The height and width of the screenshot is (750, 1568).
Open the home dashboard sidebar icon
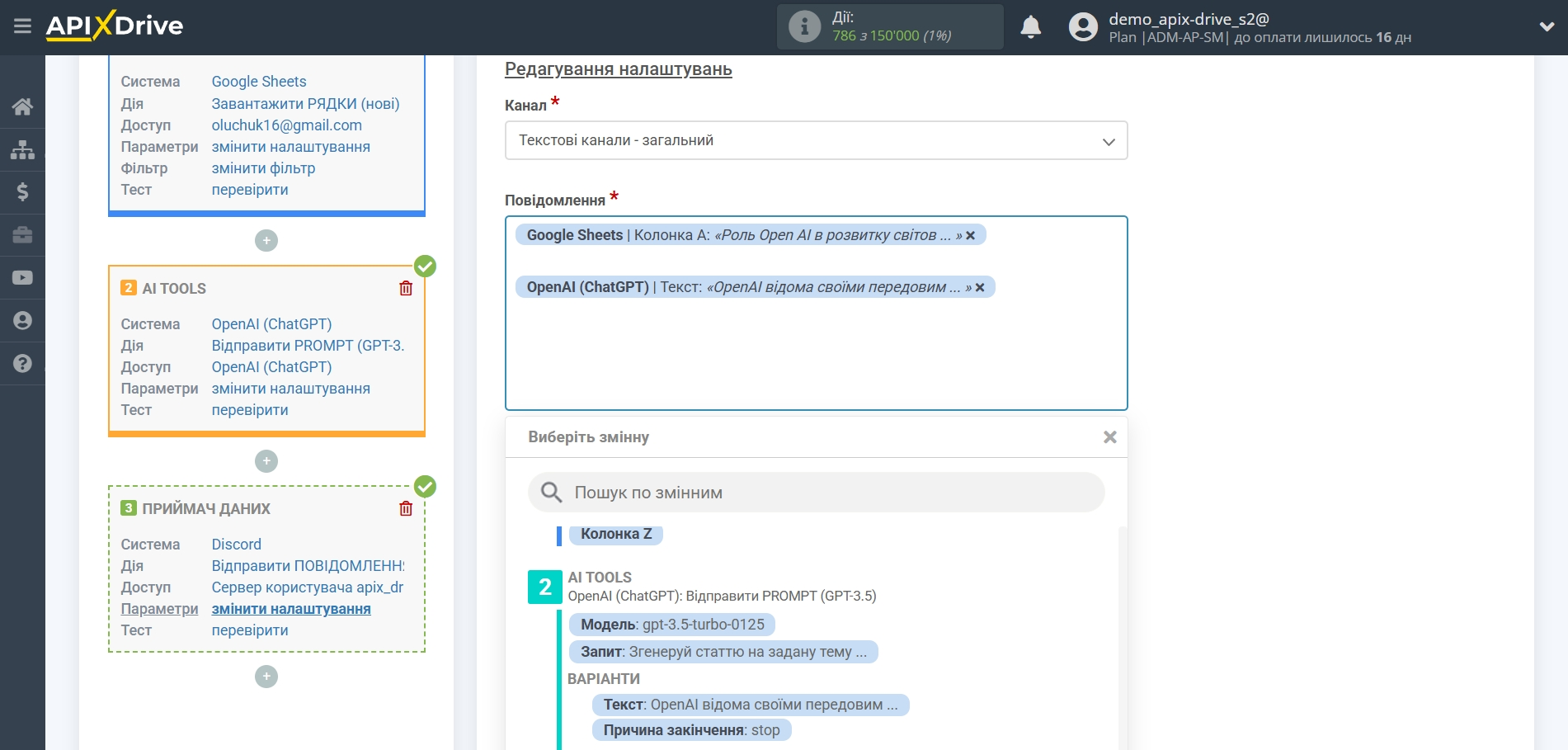click(x=22, y=106)
